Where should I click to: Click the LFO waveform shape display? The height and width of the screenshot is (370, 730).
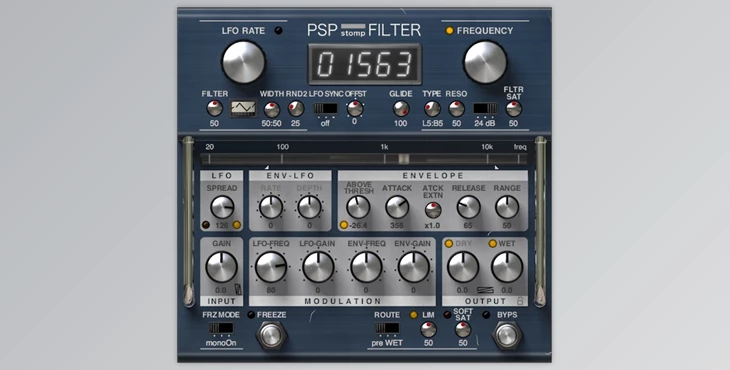tap(243, 108)
